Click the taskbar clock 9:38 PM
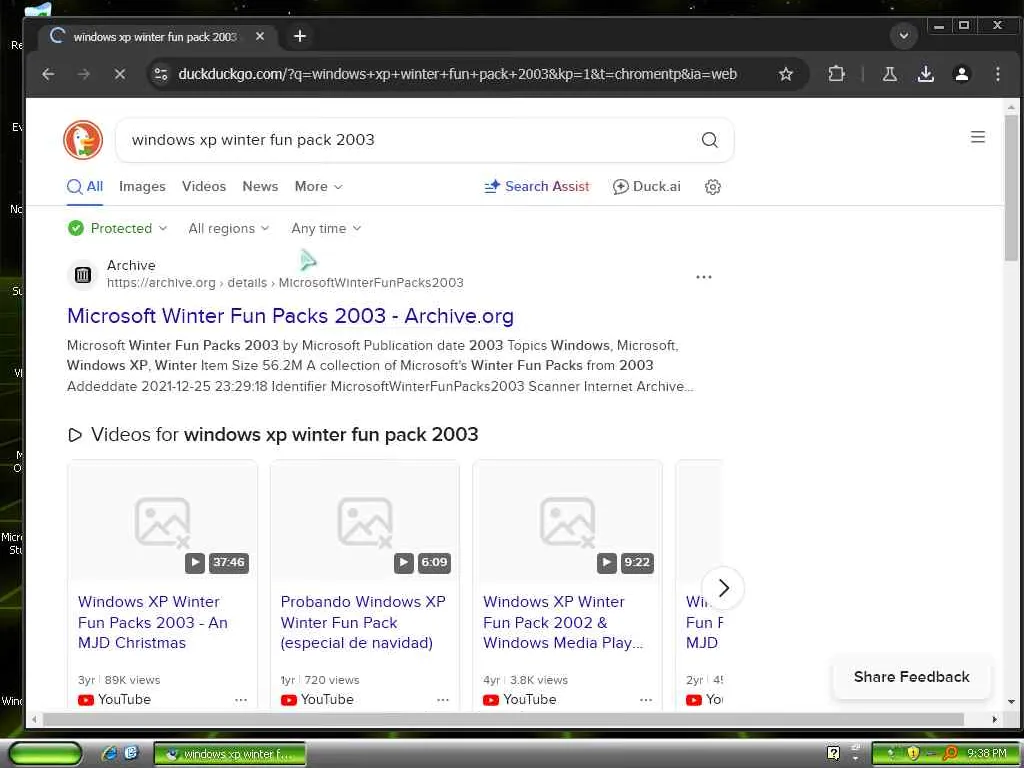 click(986, 754)
